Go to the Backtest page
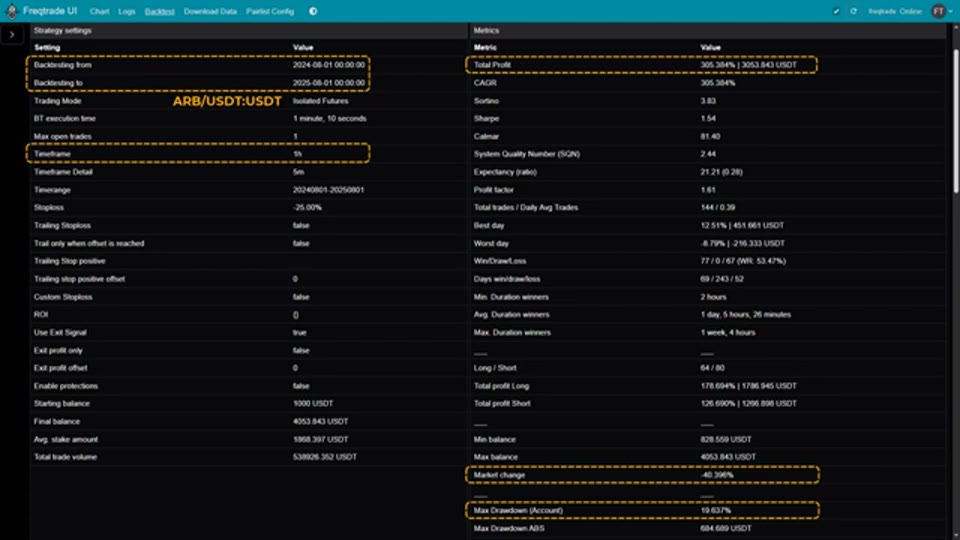The height and width of the screenshot is (540, 960). (159, 11)
